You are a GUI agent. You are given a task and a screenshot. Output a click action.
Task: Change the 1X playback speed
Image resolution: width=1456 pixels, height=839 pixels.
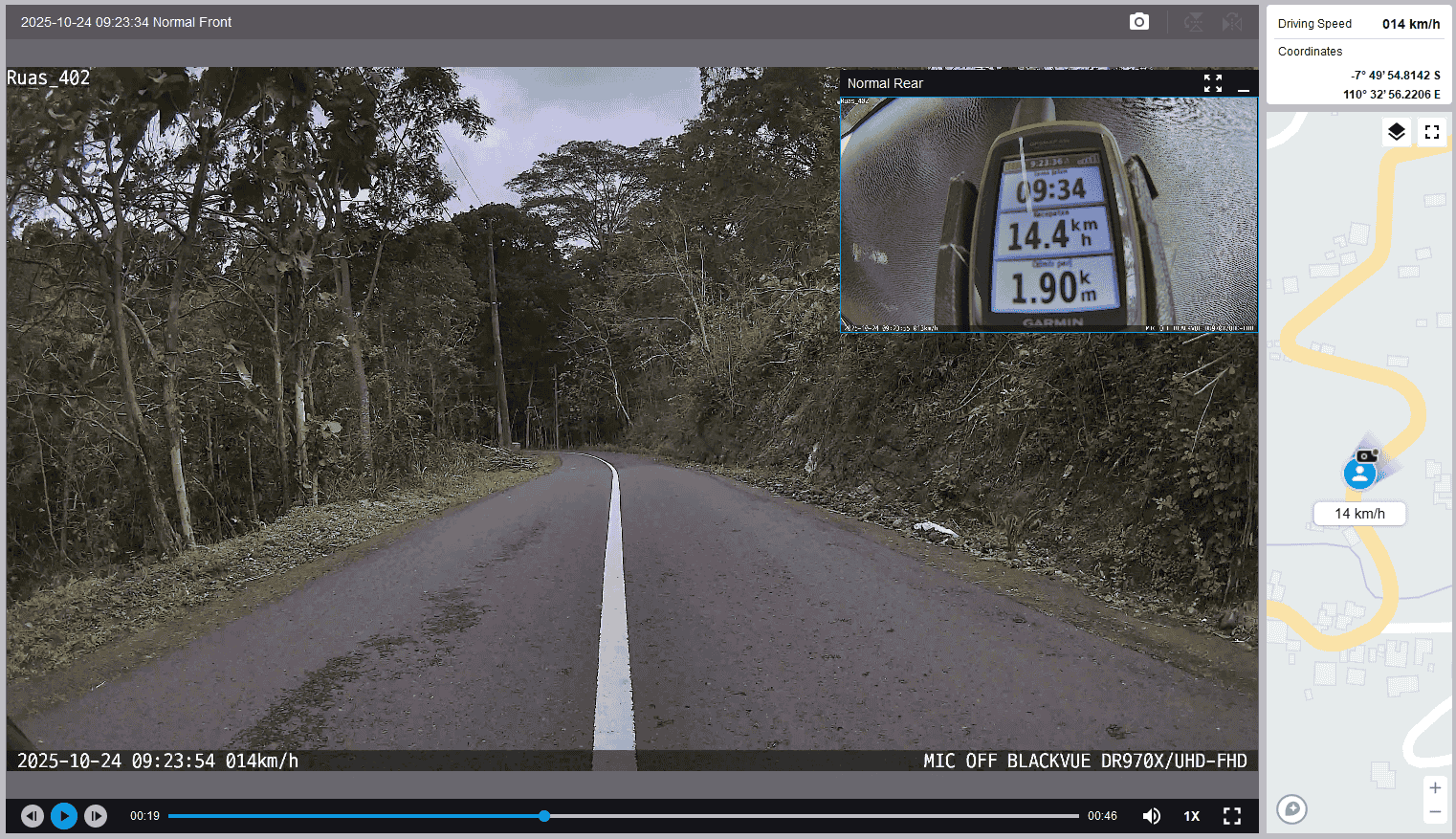[1191, 816]
